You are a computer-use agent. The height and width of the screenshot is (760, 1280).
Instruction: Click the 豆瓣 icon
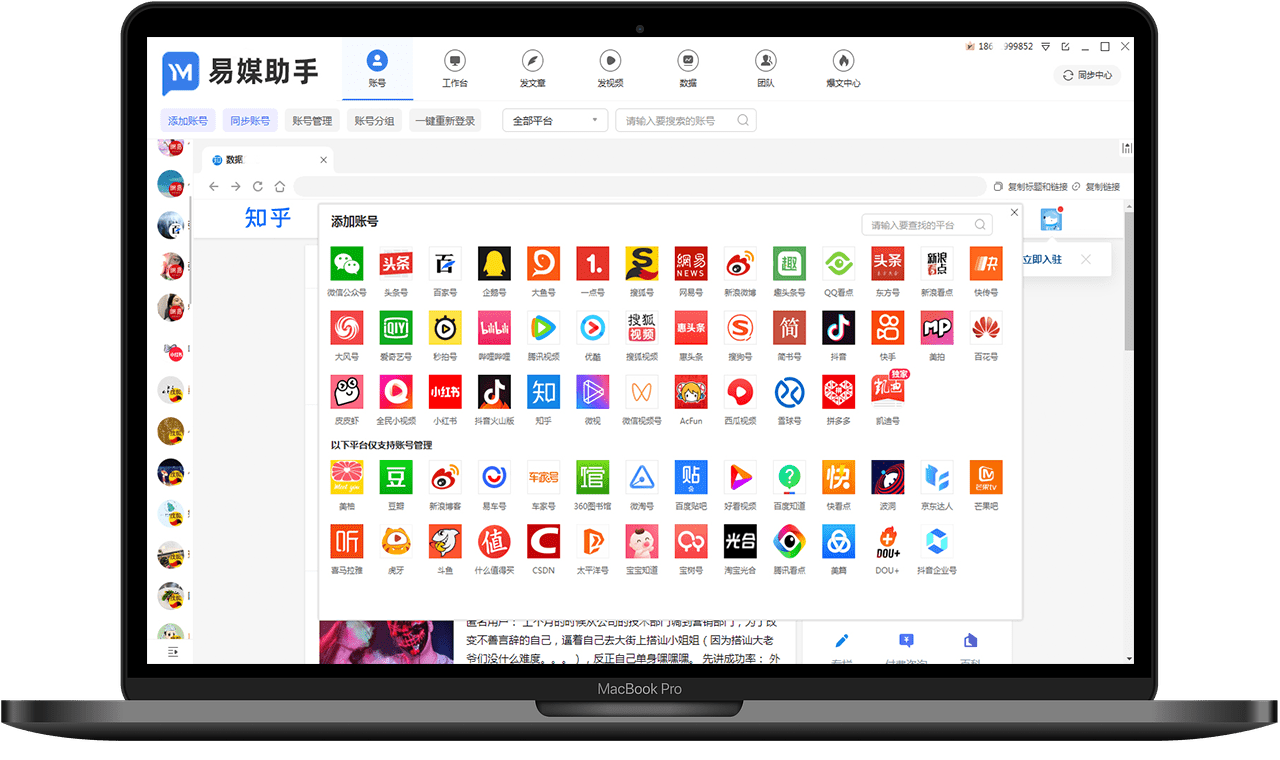coord(396,477)
